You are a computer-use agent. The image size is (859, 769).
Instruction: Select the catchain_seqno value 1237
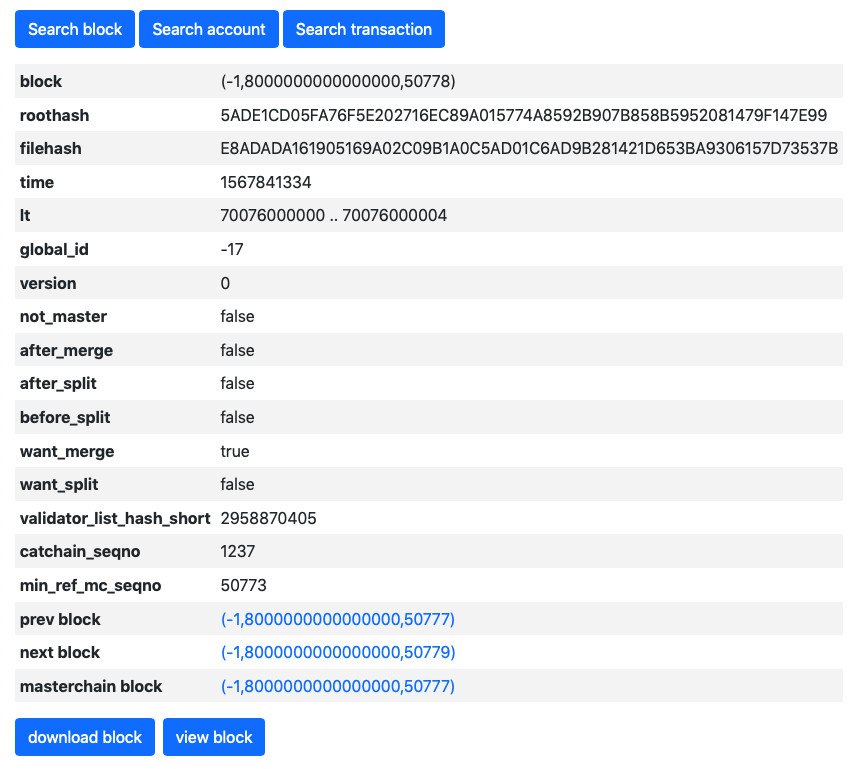pos(238,552)
